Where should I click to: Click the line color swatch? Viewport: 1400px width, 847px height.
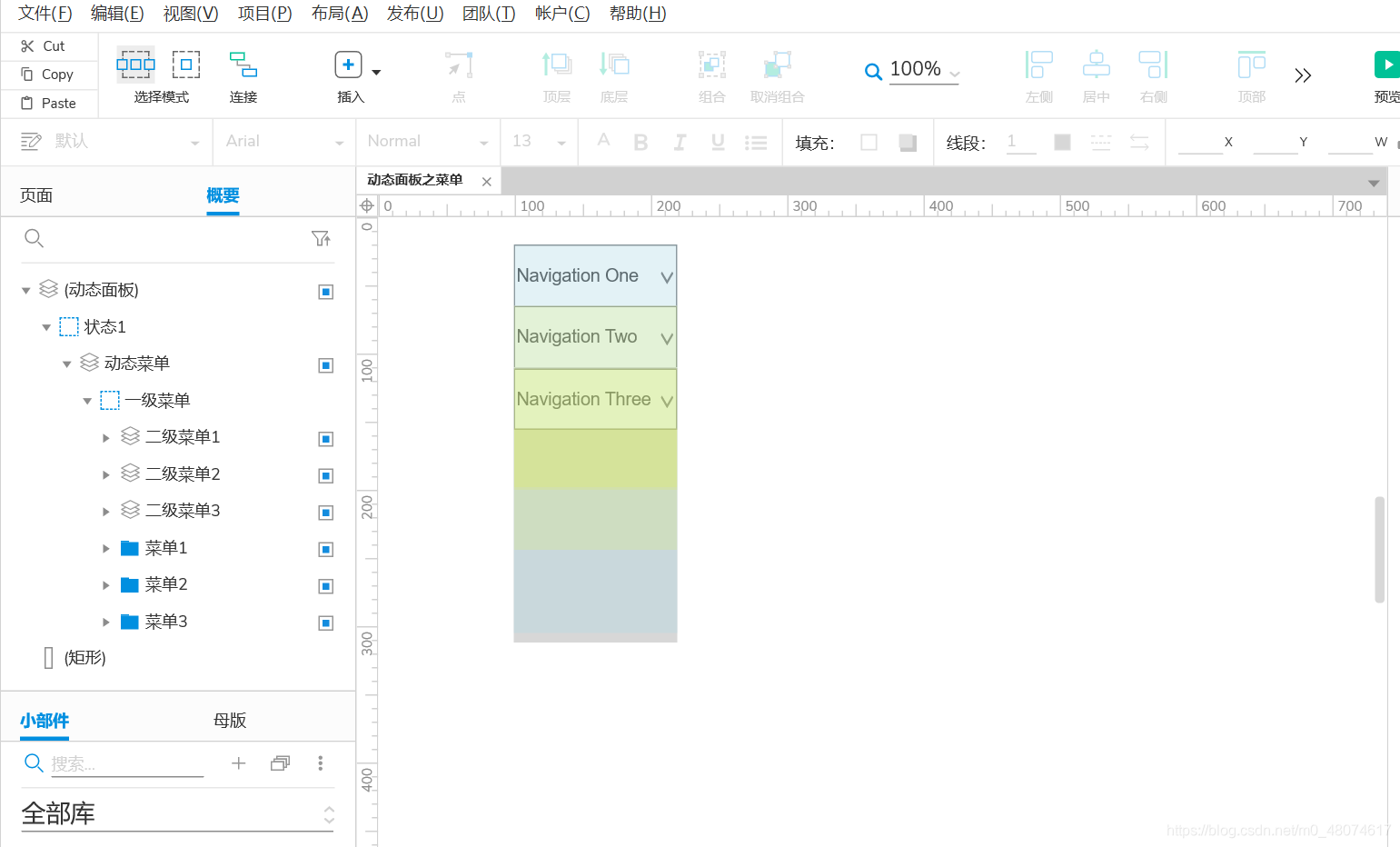point(1062,142)
